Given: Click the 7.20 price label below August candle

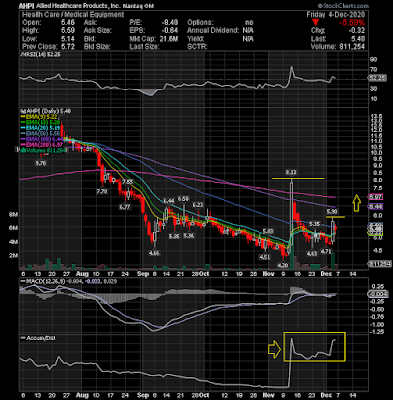Looking at the screenshot, I should 102,192.
